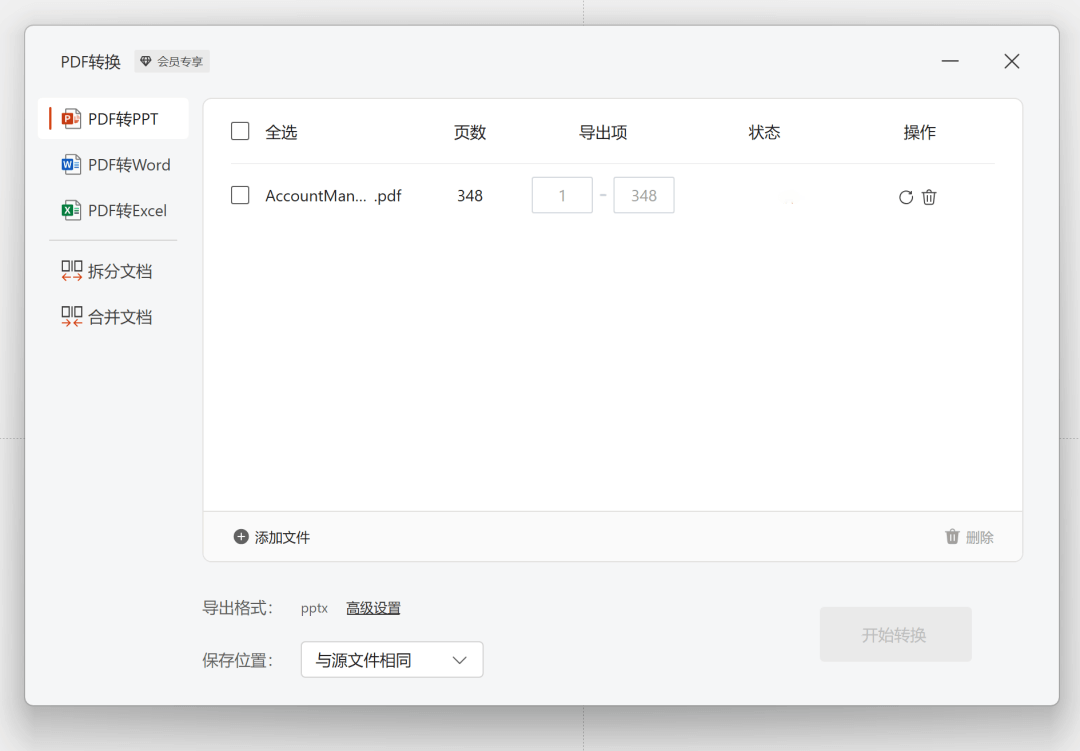The image size is (1080, 751).
Task: Open the PDF转Excel conversion tool
Action: 72,210
